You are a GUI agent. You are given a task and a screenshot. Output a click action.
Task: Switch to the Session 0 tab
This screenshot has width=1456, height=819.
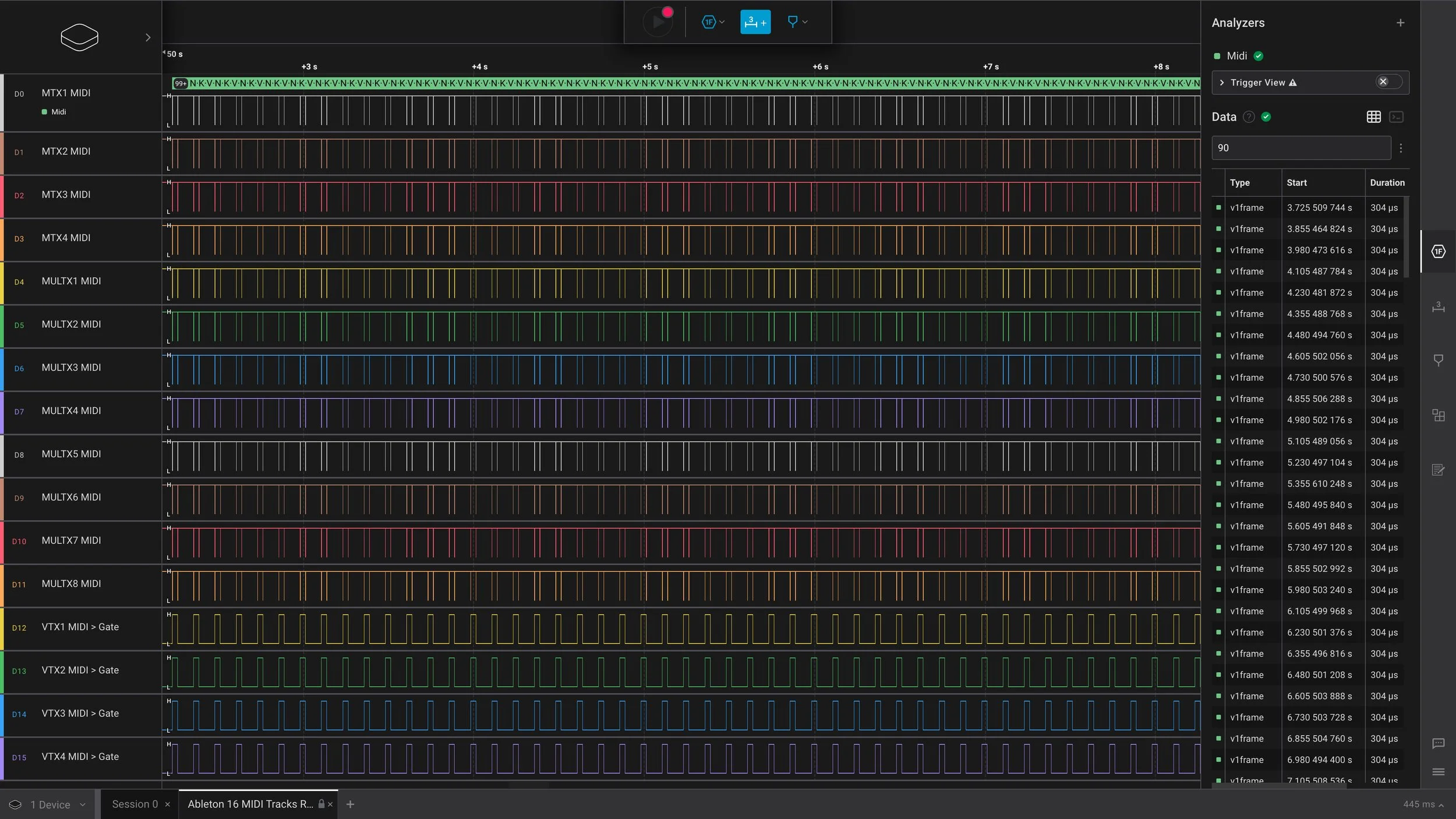click(x=135, y=804)
